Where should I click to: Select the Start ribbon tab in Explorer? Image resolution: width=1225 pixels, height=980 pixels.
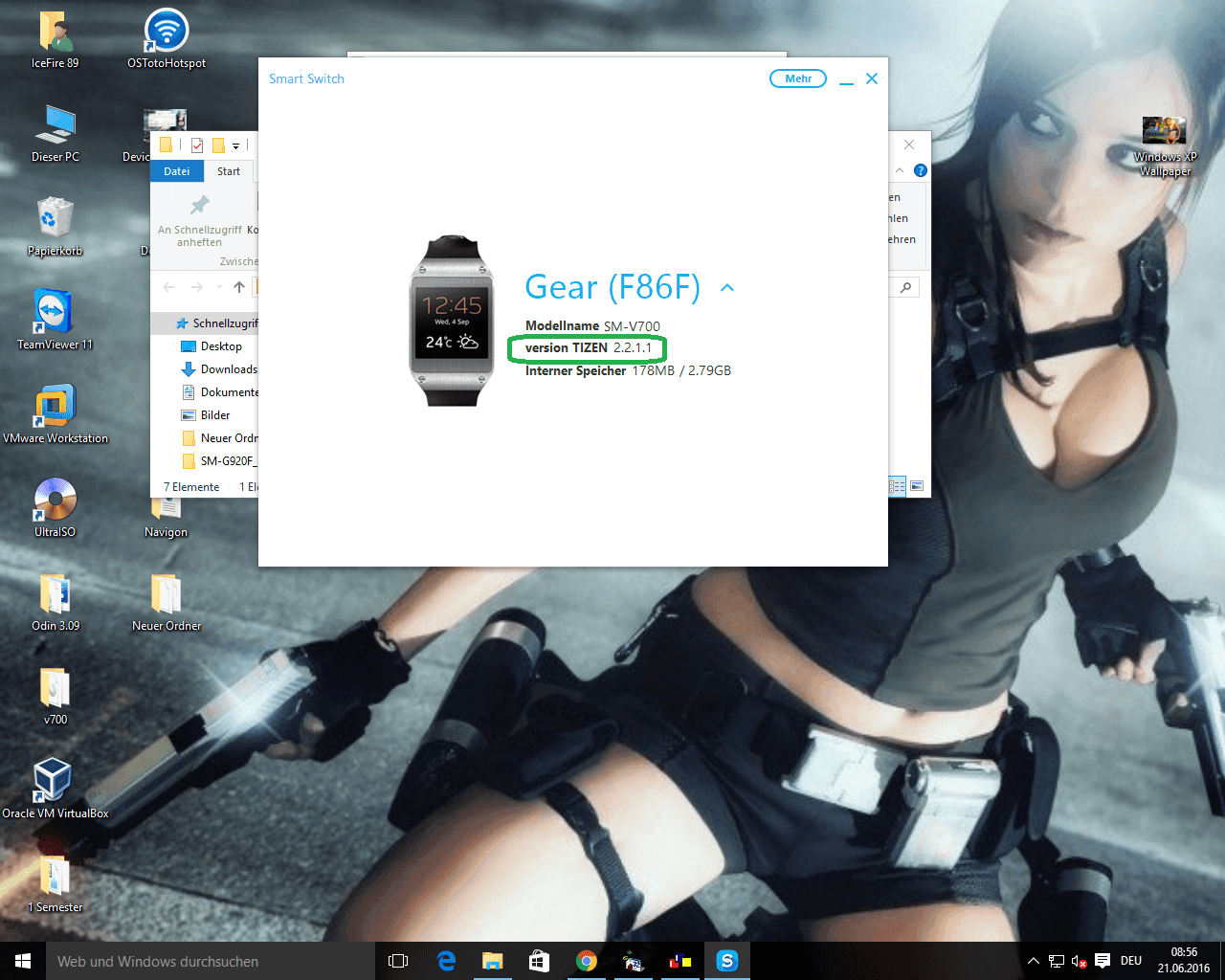coord(229,172)
